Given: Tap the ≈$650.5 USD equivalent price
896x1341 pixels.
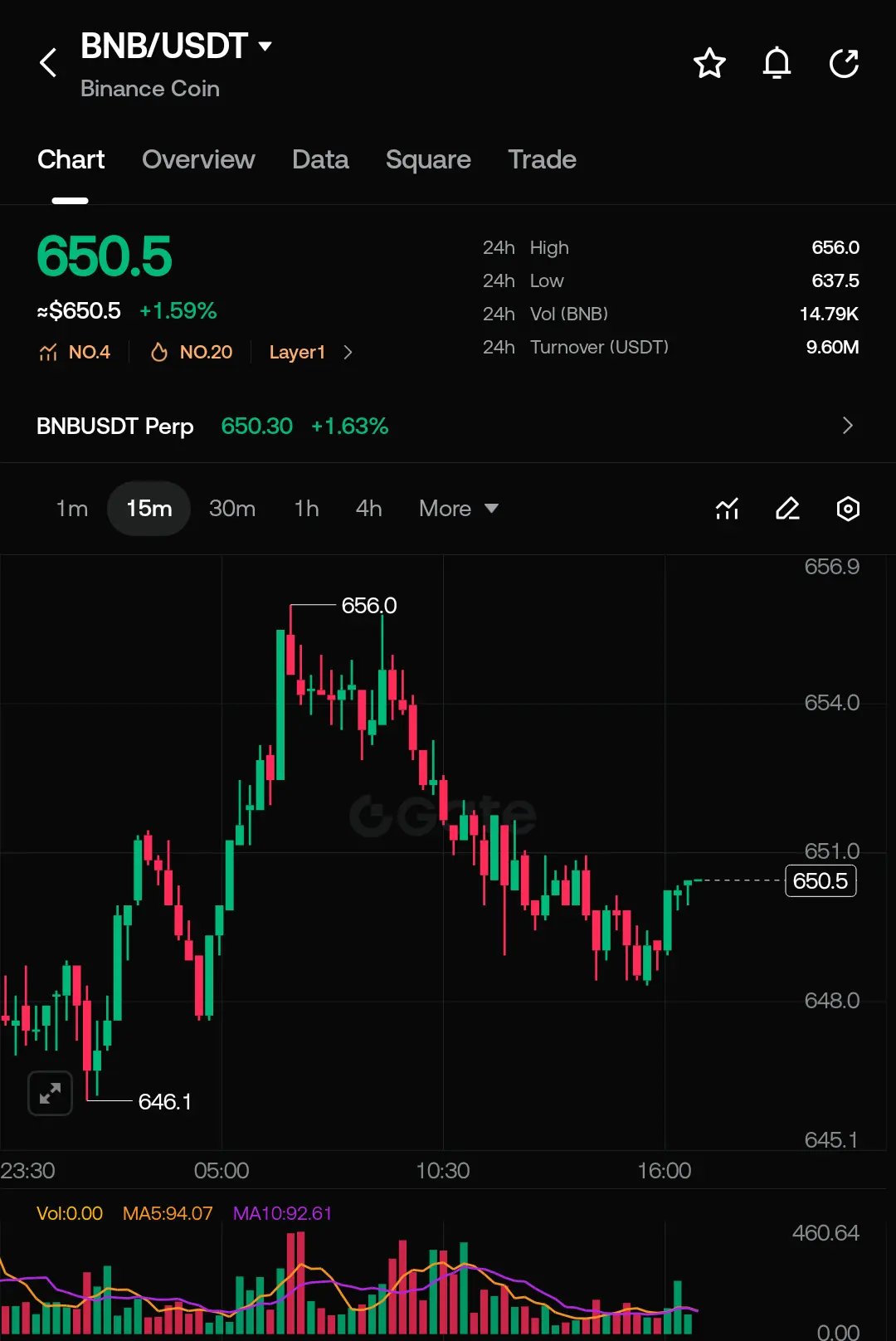Looking at the screenshot, I should coord(79,311).
